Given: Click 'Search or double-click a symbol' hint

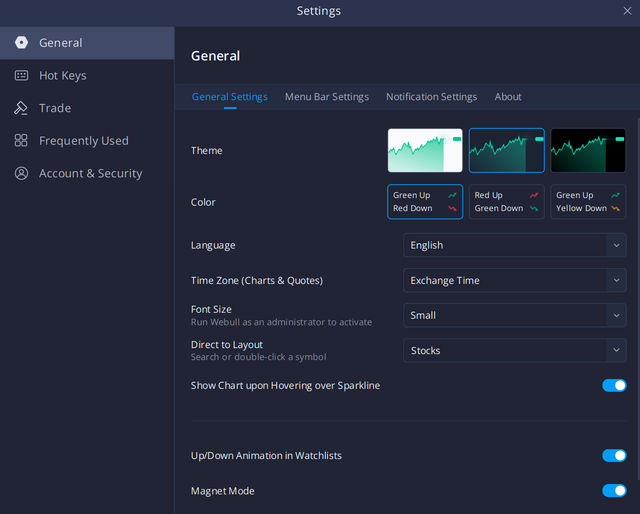Looking at the screenshot, I should 258,357.
